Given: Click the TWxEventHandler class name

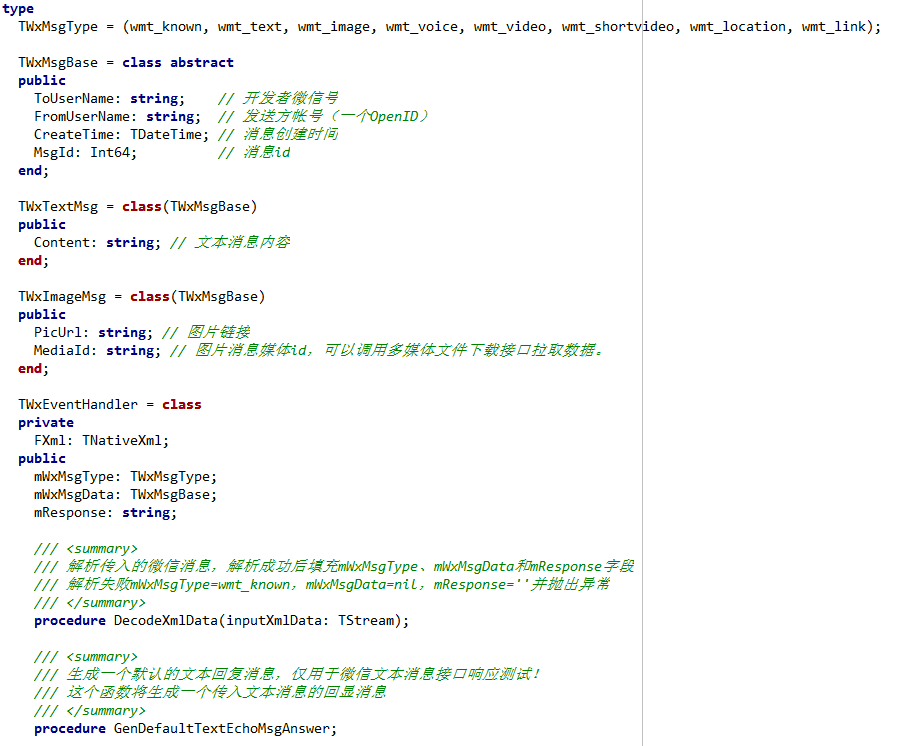Looking at the screenshot, I should [x=78, y=405].
